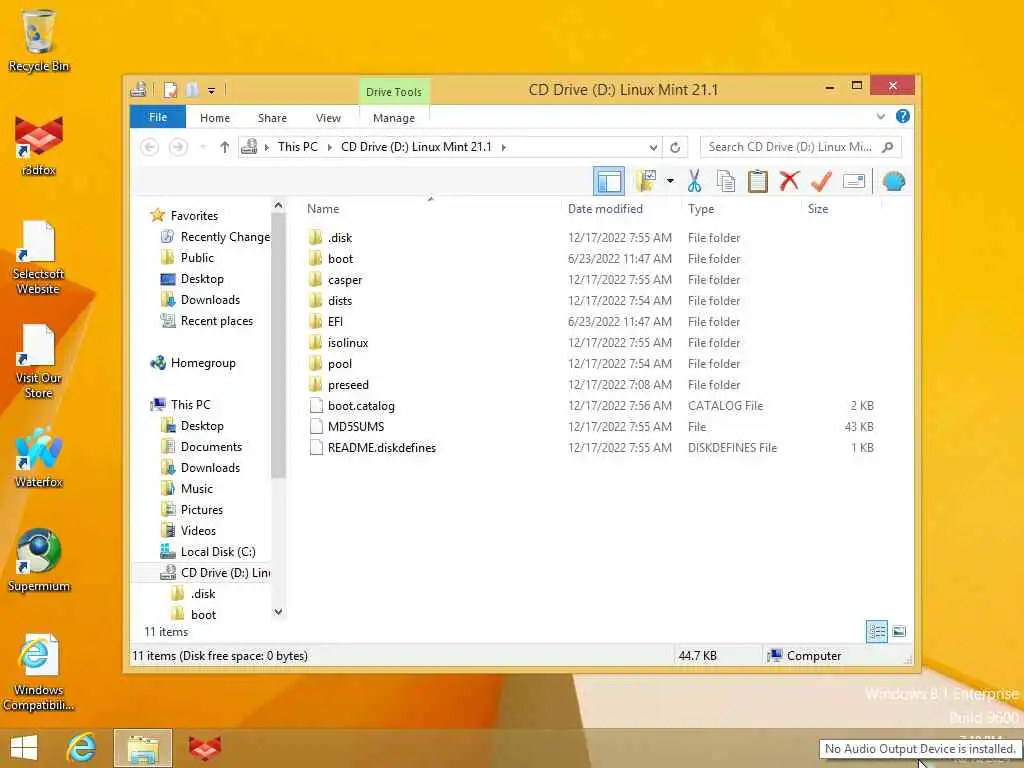Viewport: 1024px width, 768px height.
Task: Click the Paste clipboard icon
Action: coord(758,181)
